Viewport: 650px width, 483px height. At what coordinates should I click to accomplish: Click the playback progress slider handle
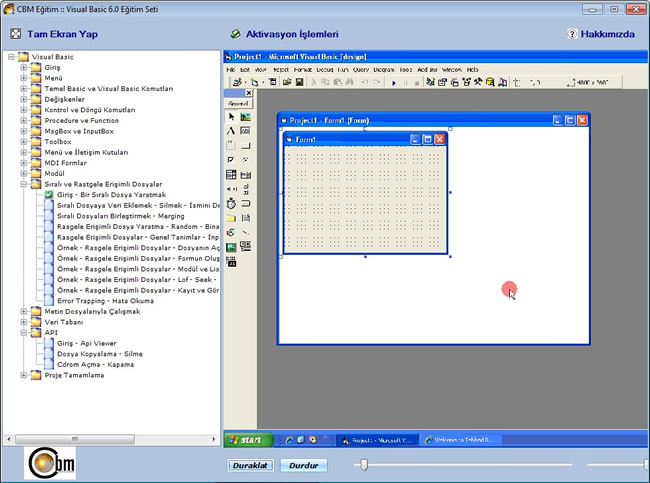[364, 464]
